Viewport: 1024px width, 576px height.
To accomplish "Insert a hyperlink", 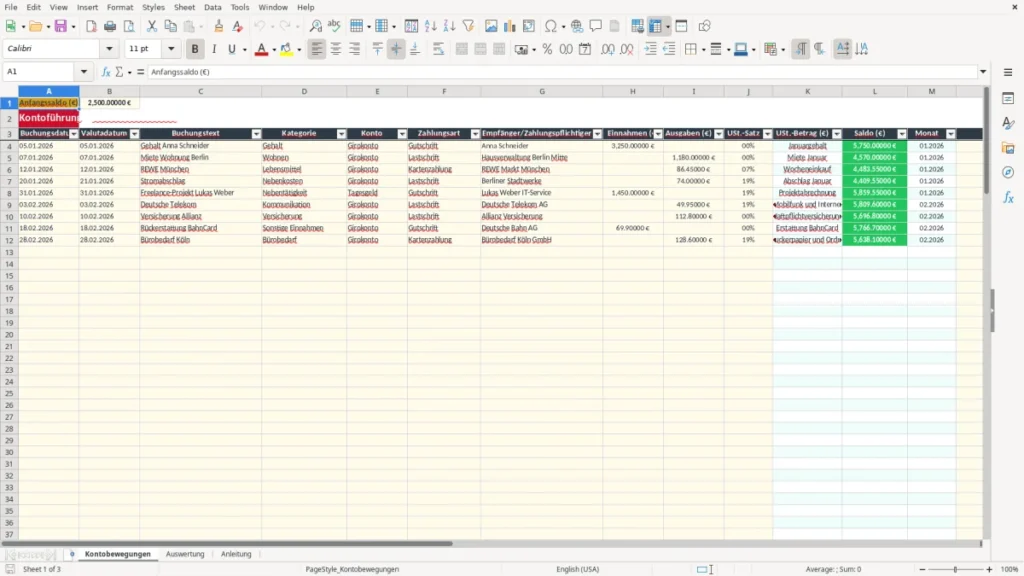I will (x=577, y=26).
